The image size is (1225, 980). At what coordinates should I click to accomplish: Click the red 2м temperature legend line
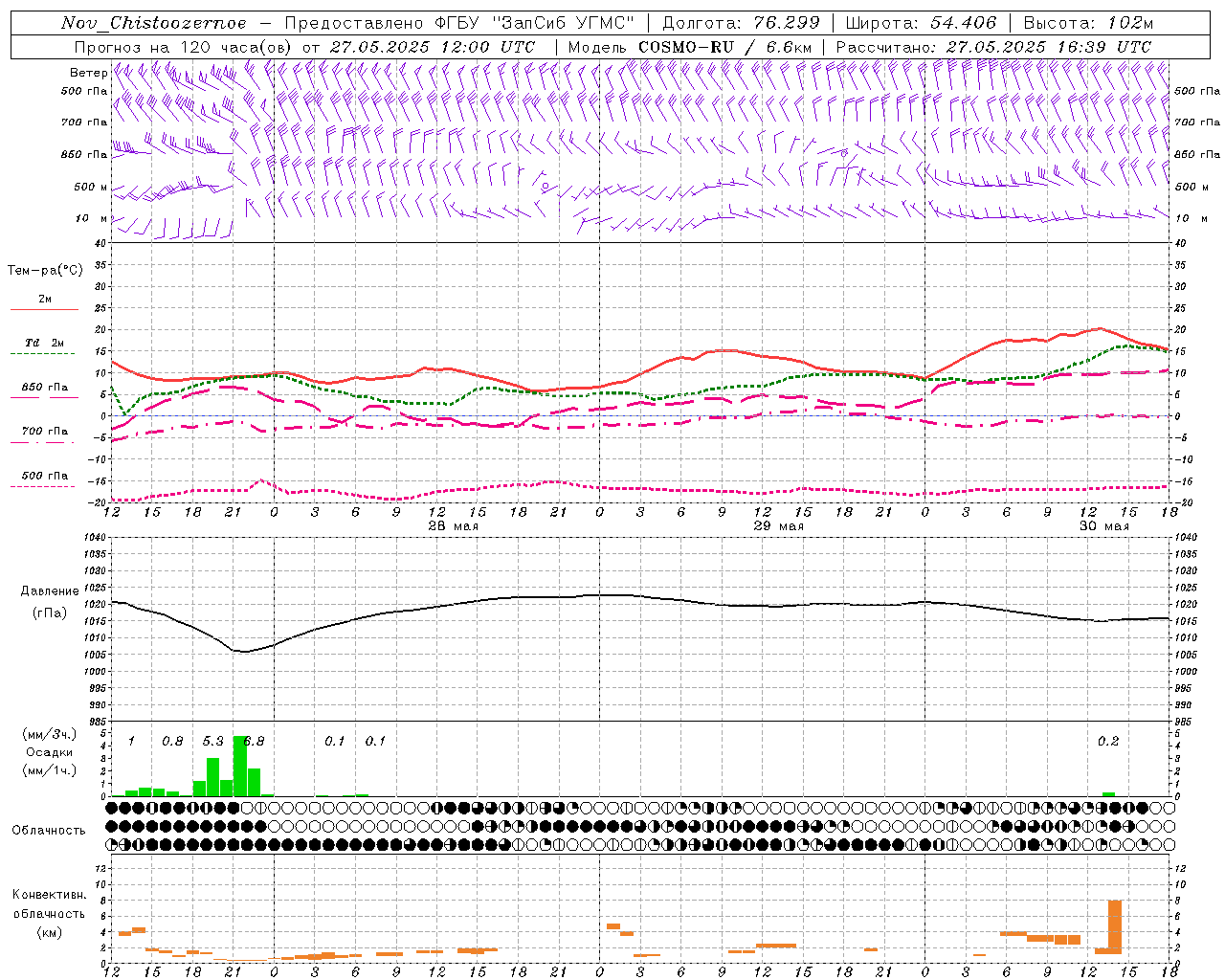tap(44, 310)
